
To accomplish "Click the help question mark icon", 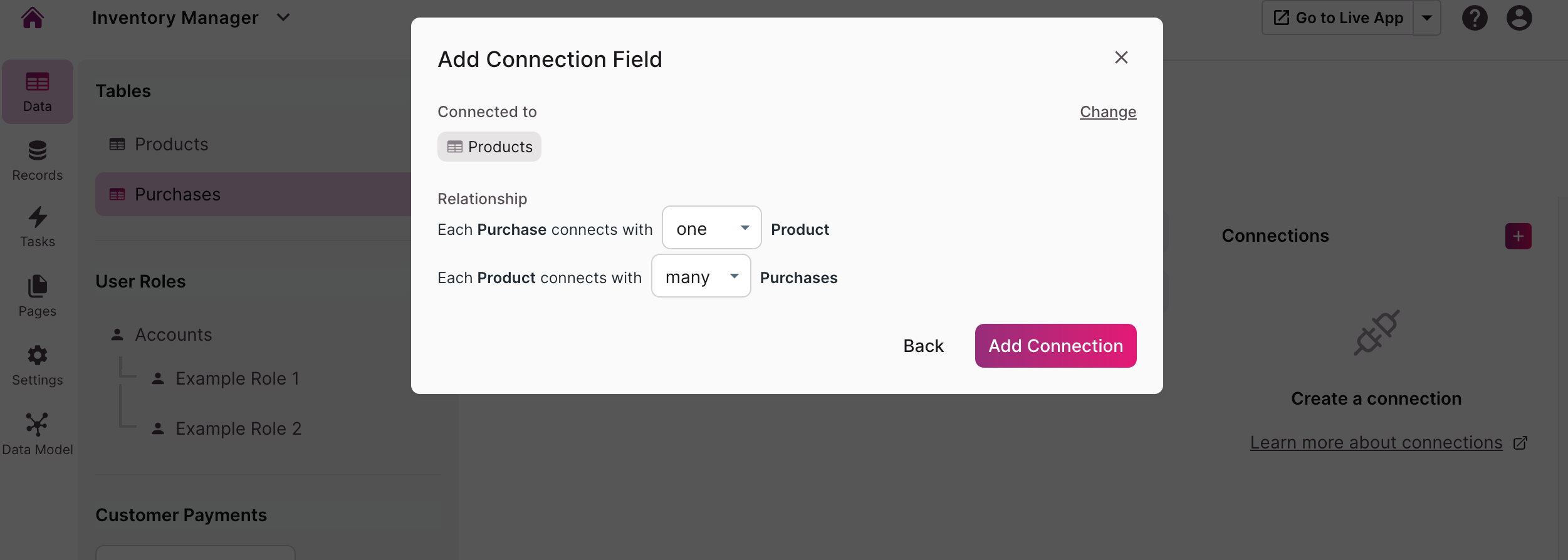I will 1475,18.
